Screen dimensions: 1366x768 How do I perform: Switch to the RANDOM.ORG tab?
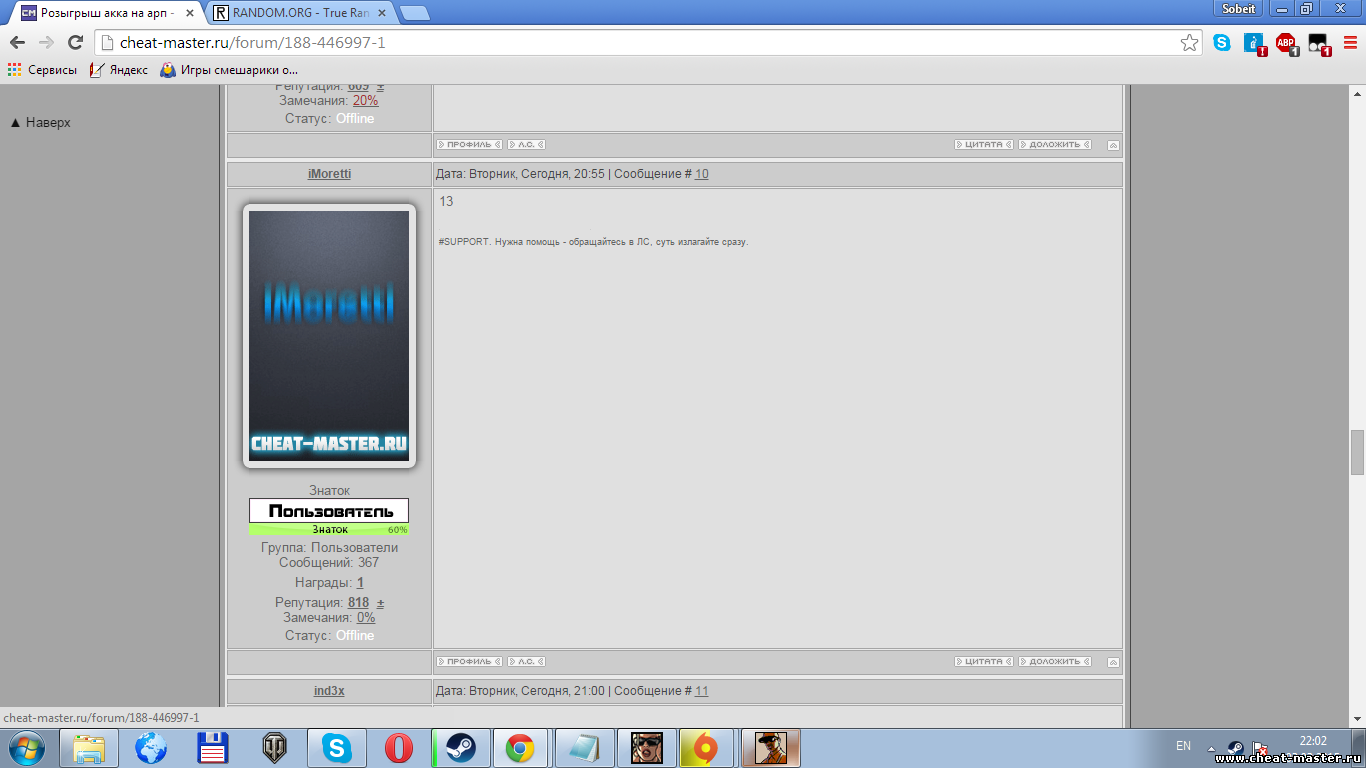[x=300, y=13]
